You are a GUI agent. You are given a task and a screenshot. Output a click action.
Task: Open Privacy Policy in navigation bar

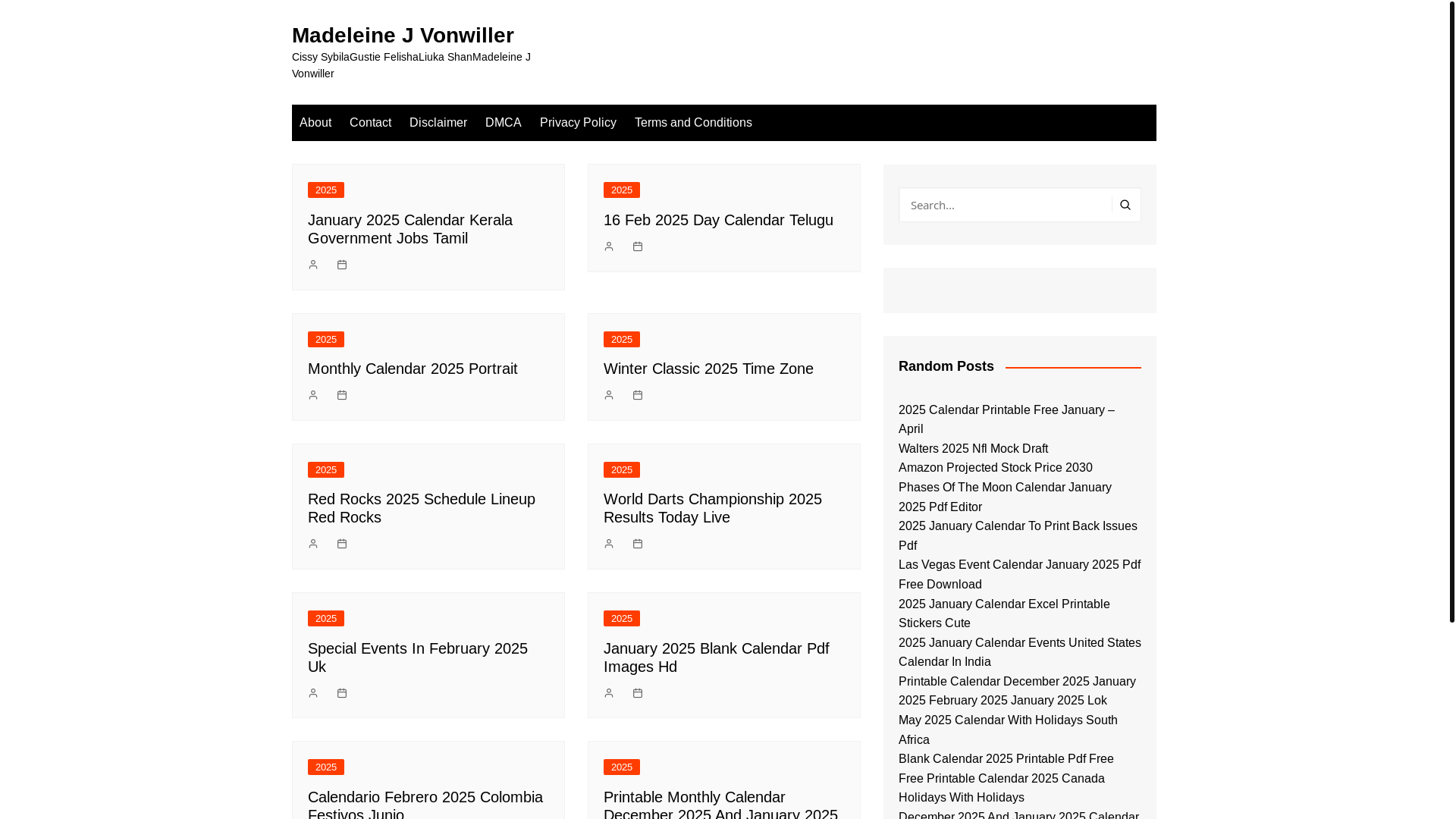coord(578,123)
